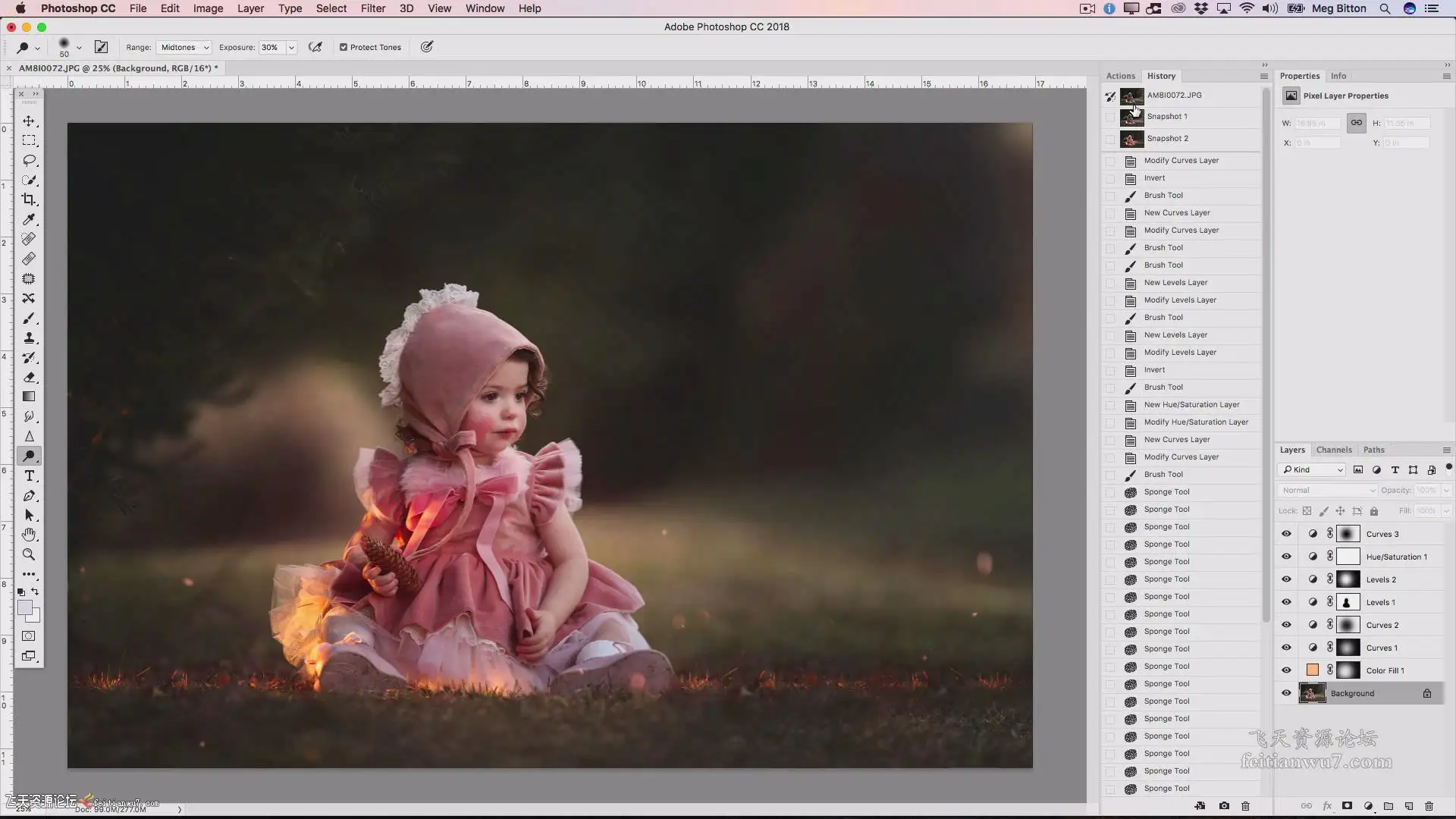Viewport: 1456px width, 819px height.
Task: Select the Horizontal Type tool
Action: click(29, 476)
